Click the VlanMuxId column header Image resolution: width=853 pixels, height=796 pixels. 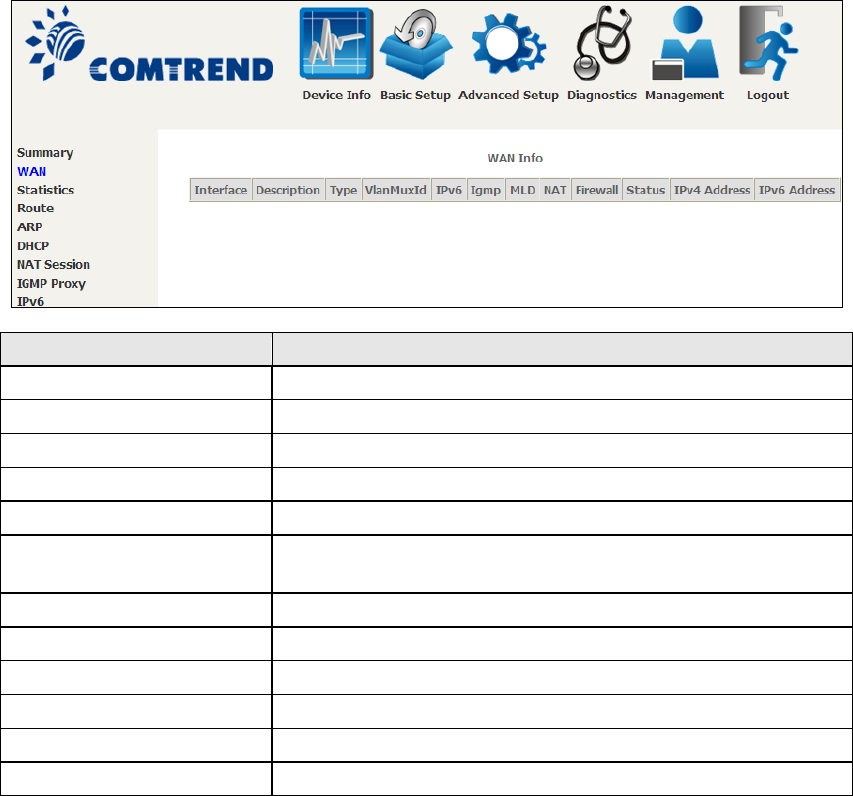[x=395, y=190]
